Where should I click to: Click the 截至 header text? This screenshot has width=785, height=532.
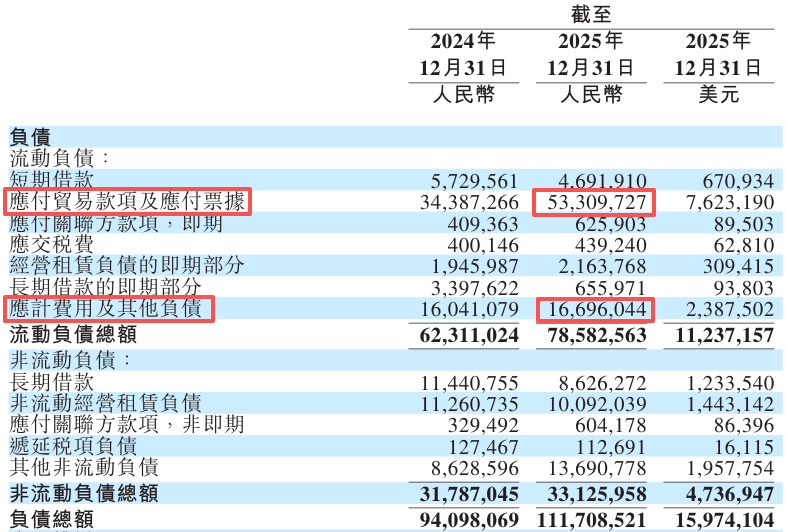[x=590, y=14]
